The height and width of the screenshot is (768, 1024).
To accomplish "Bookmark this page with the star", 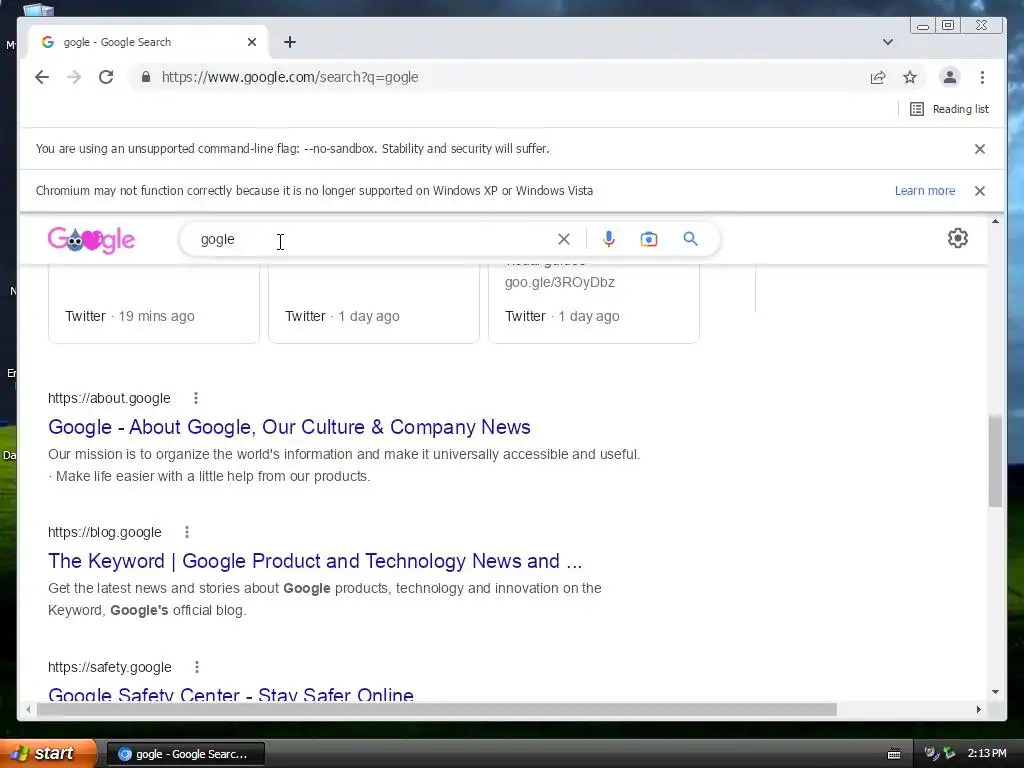I will click(x=910, y=77).
